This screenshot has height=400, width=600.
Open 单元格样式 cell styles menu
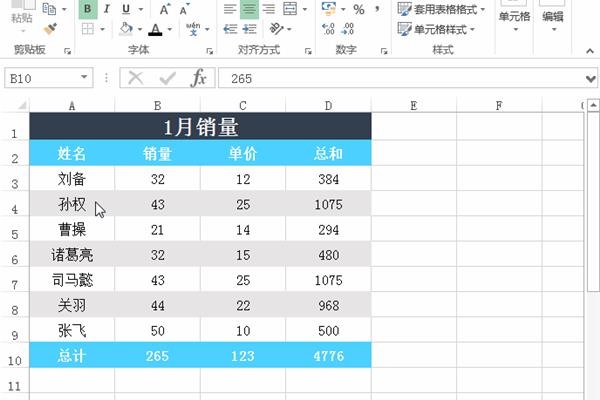click(x=436, y=29)
